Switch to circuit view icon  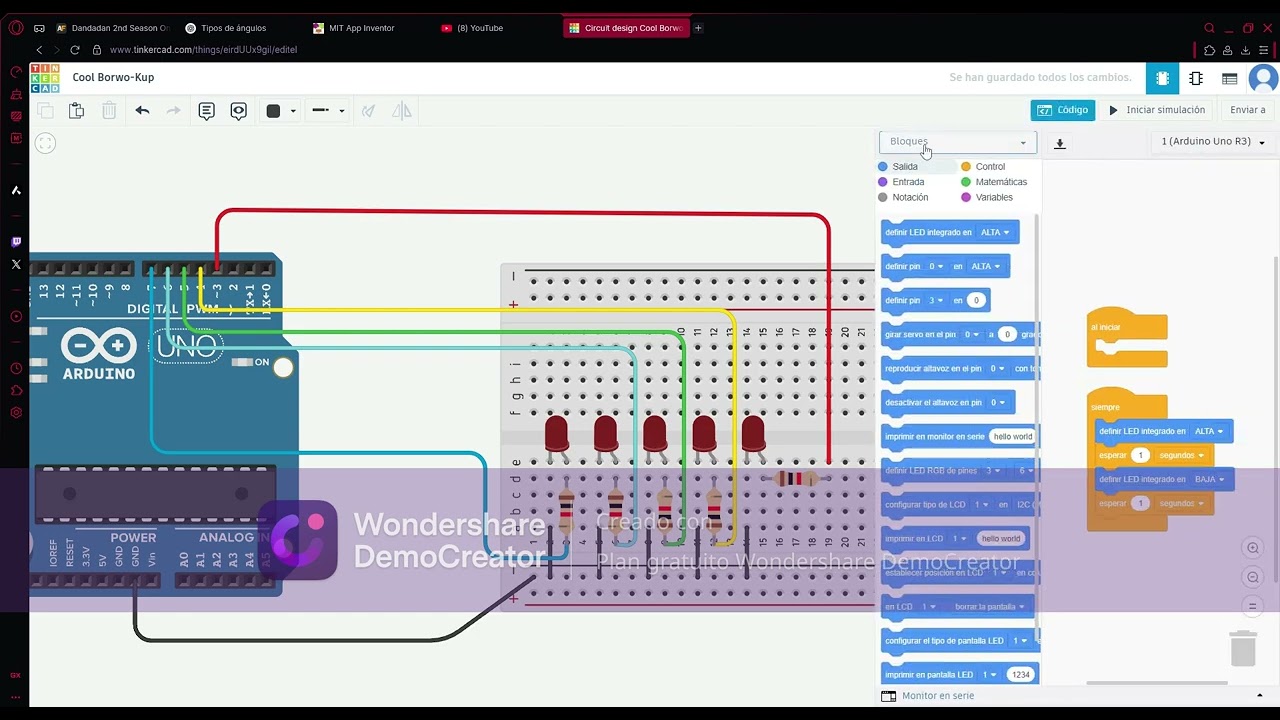(x=1162, y=78)
